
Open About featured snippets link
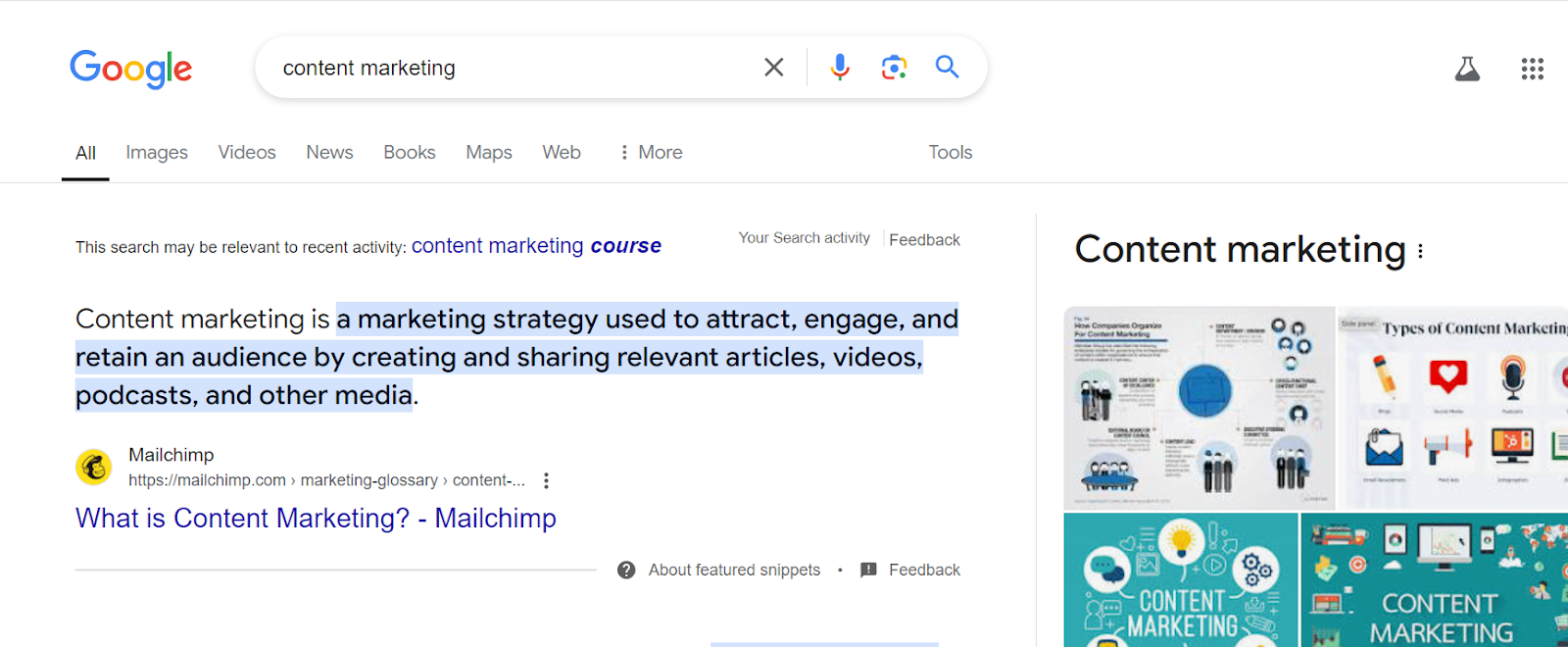tap(734, 570)
